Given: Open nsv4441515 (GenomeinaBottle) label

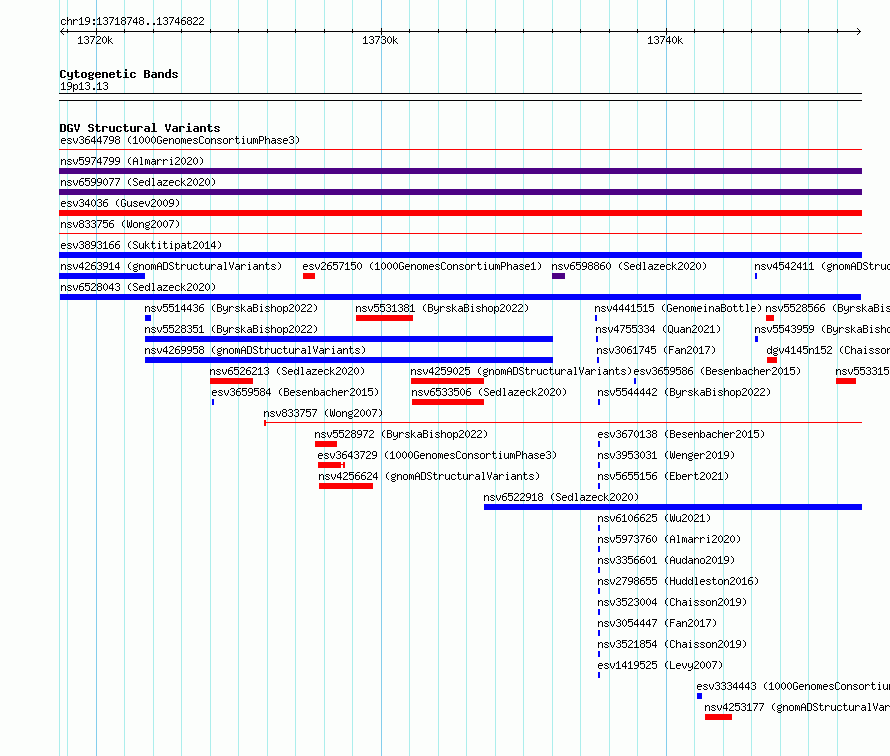Looking at the screenshot, I should [x=678, y=308].
